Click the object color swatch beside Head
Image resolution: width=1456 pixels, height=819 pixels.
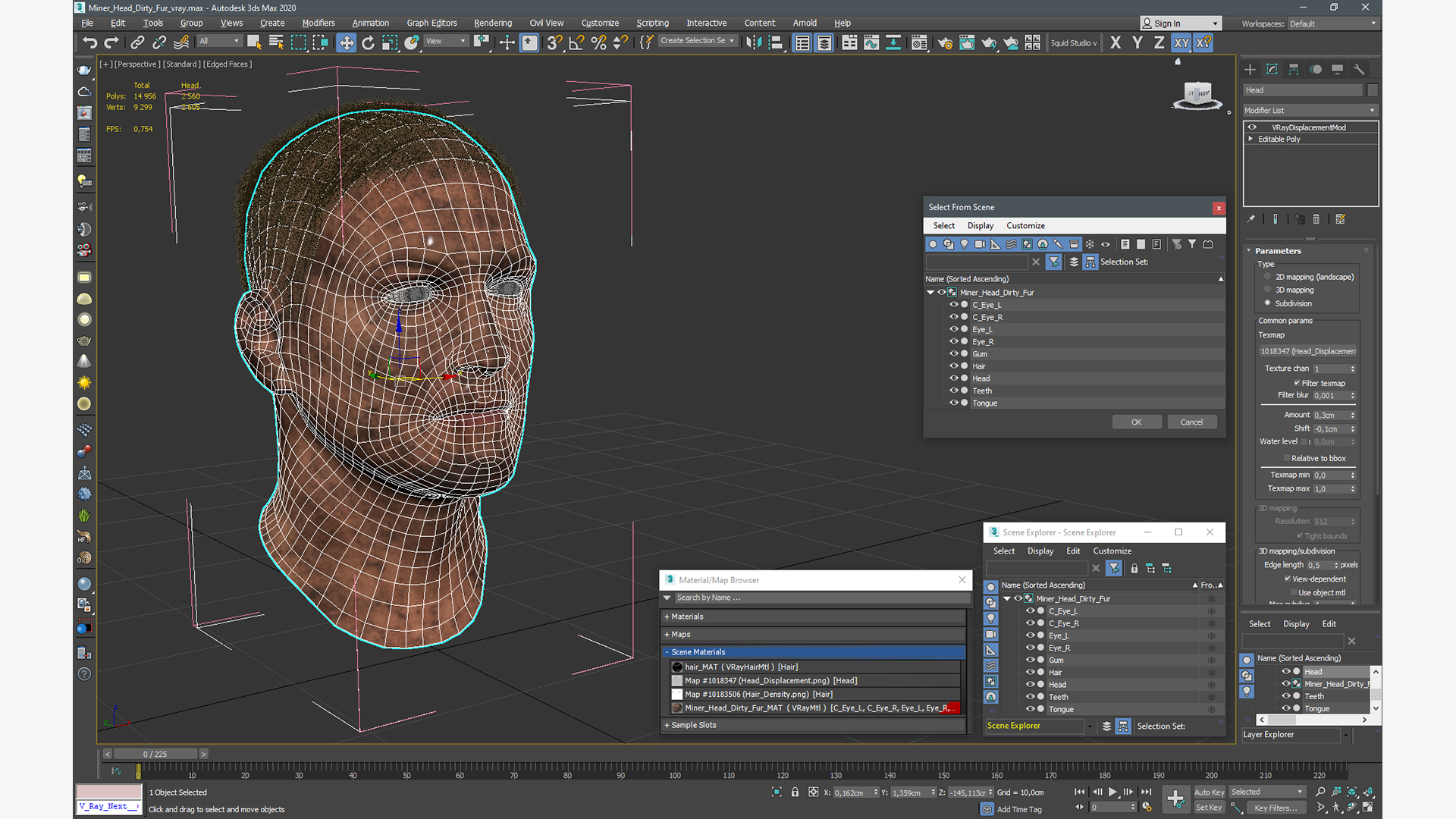click(x=1372, y=90)
